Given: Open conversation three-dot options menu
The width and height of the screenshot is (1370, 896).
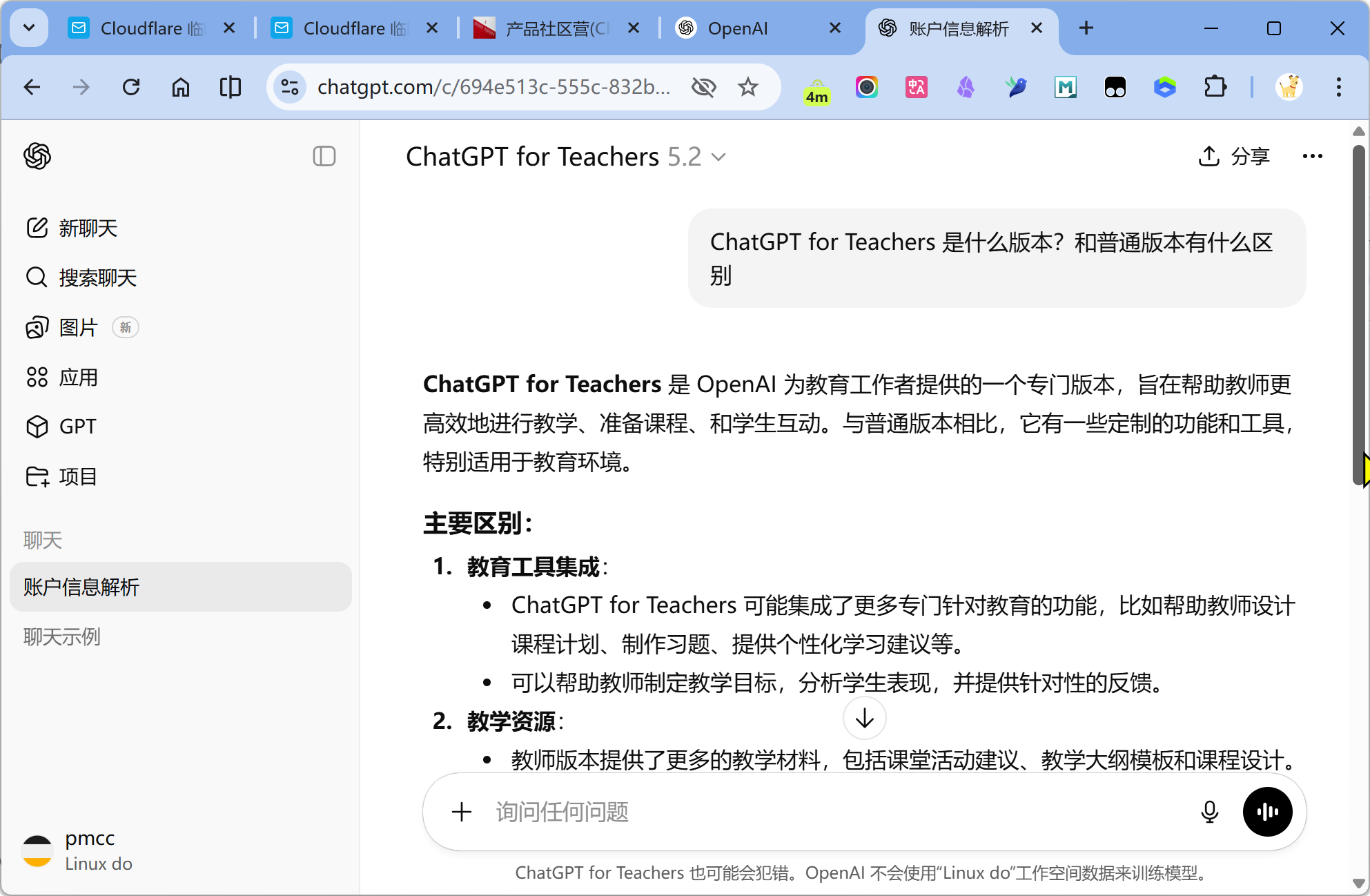Looking at the screenshot, I should coord(1312,156).
